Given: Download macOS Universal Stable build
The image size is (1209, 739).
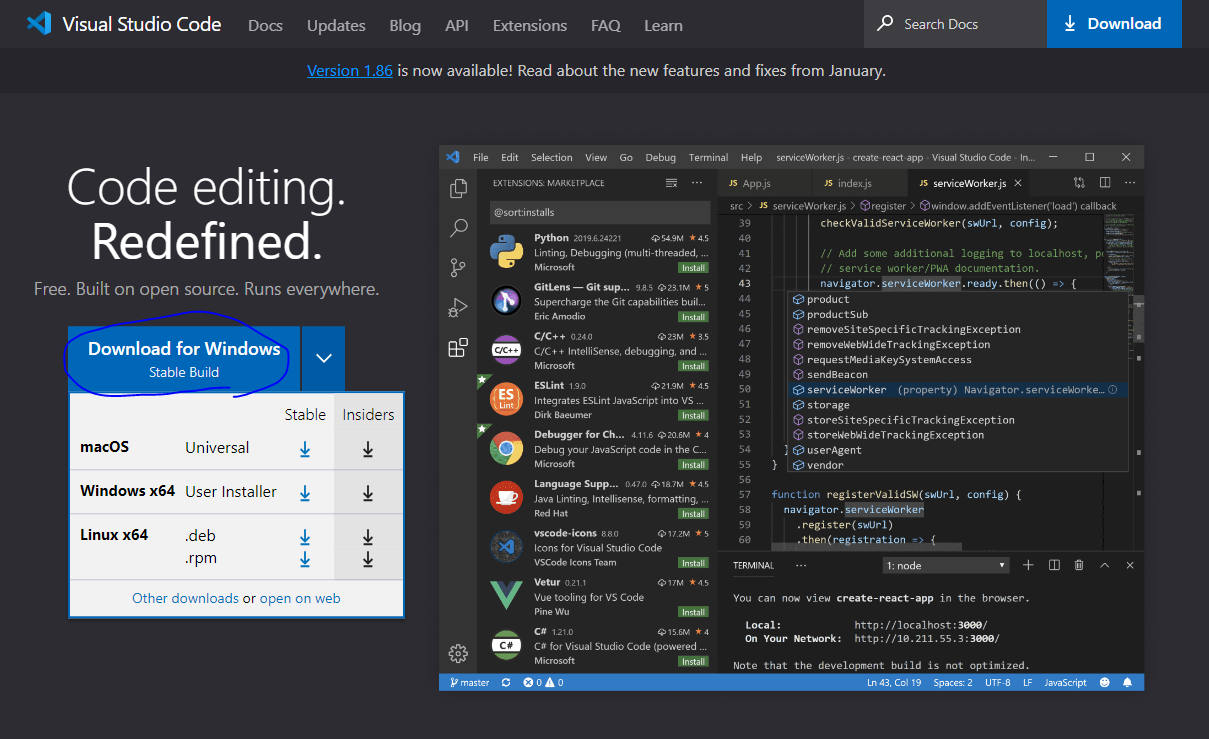Looking at the screenshot, I should coord(305,449).
